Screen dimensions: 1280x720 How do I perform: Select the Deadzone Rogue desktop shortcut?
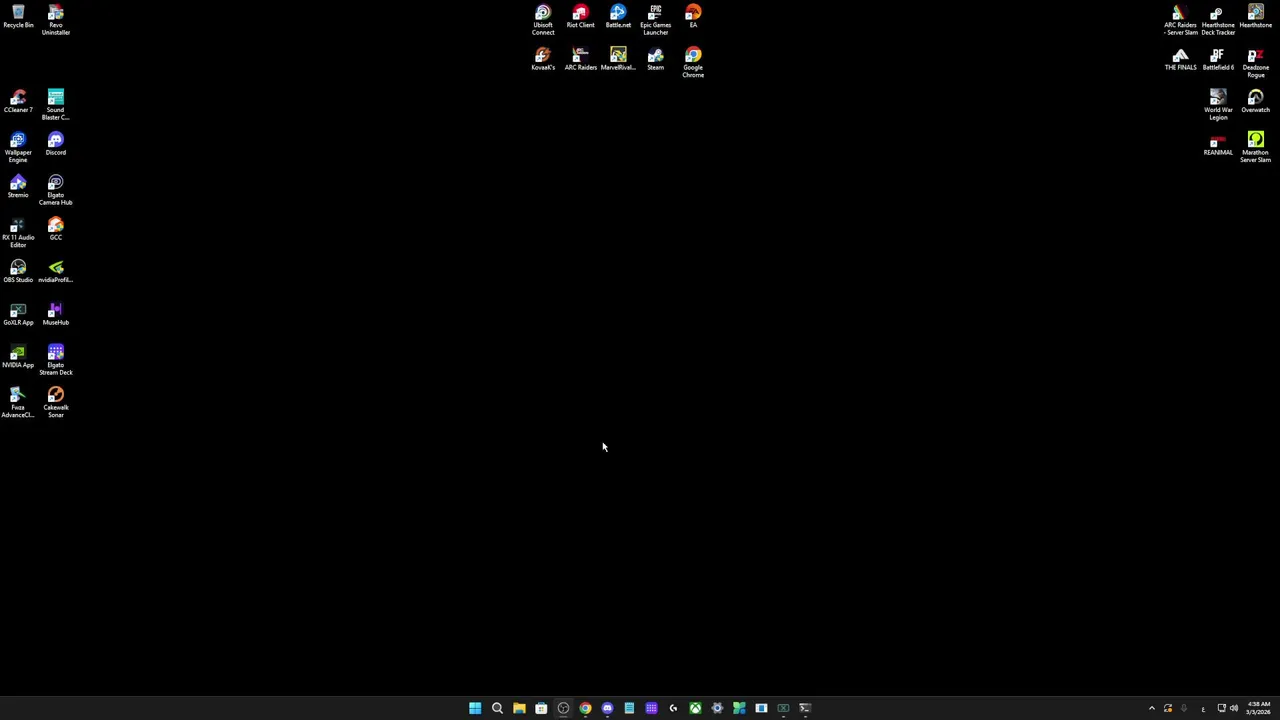point(1256,62)
